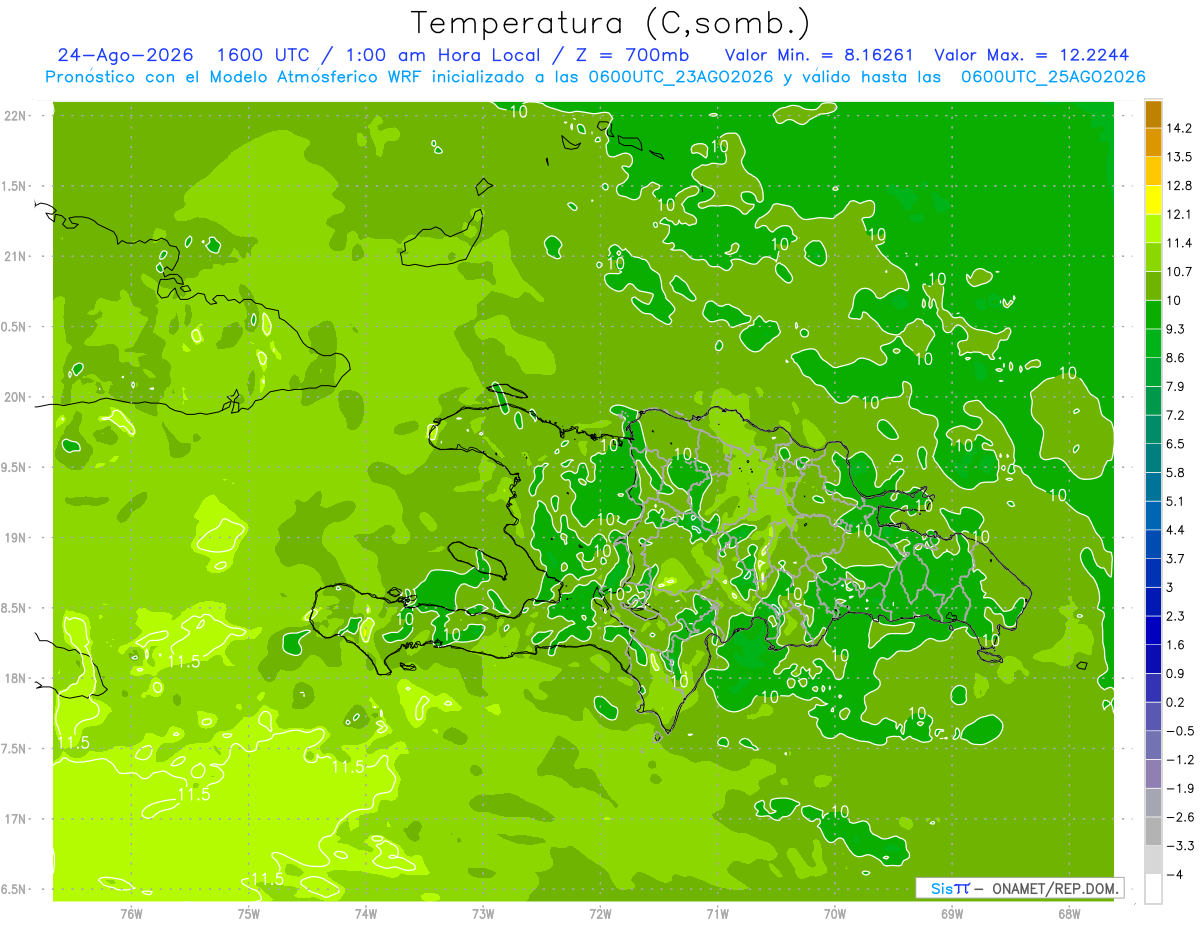Click the '71W' longitude axis label
Screen dimensions: 1200x927
pyautogui.click(x=717, y=913)
